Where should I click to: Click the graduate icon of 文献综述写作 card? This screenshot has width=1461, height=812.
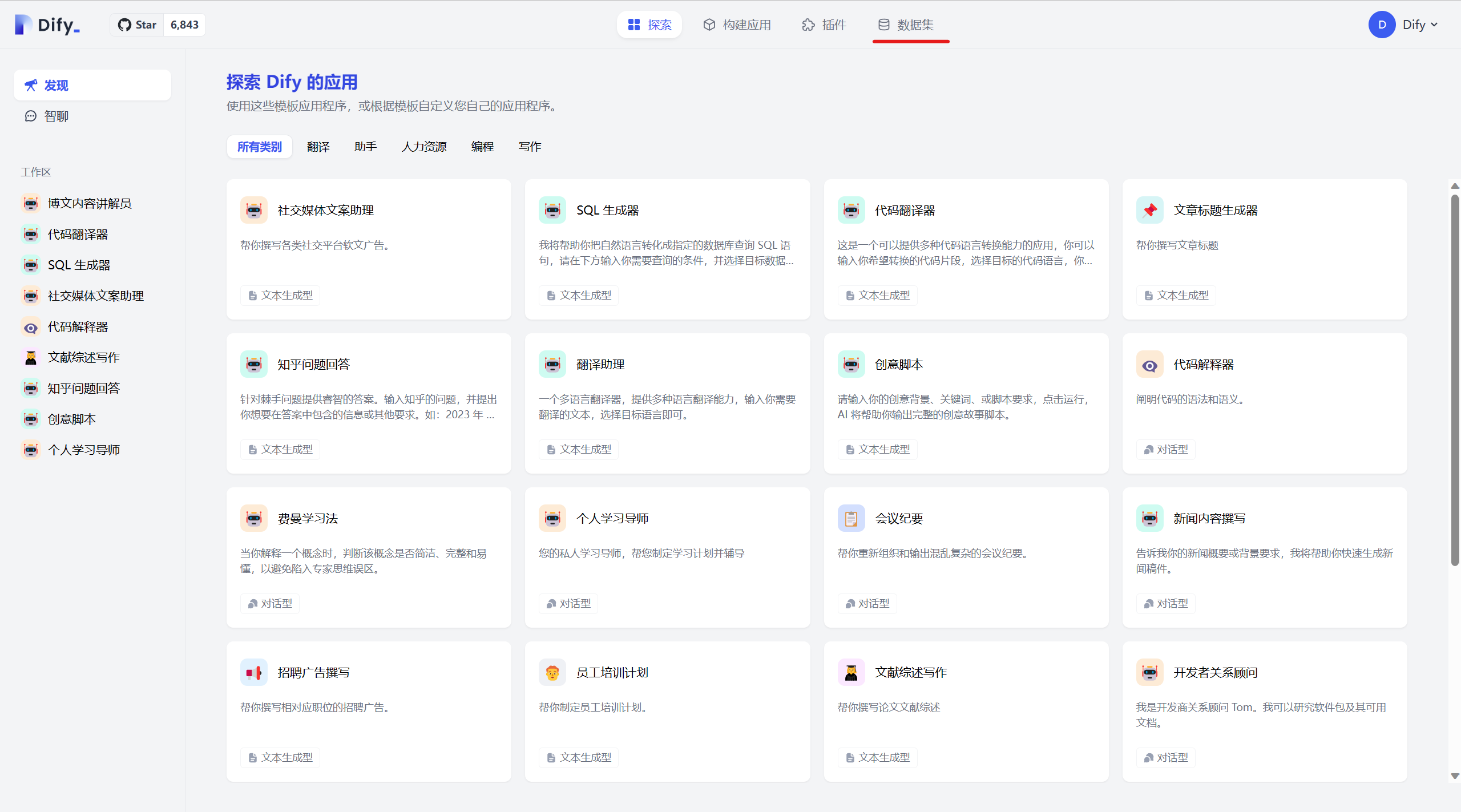click(851, 673)
